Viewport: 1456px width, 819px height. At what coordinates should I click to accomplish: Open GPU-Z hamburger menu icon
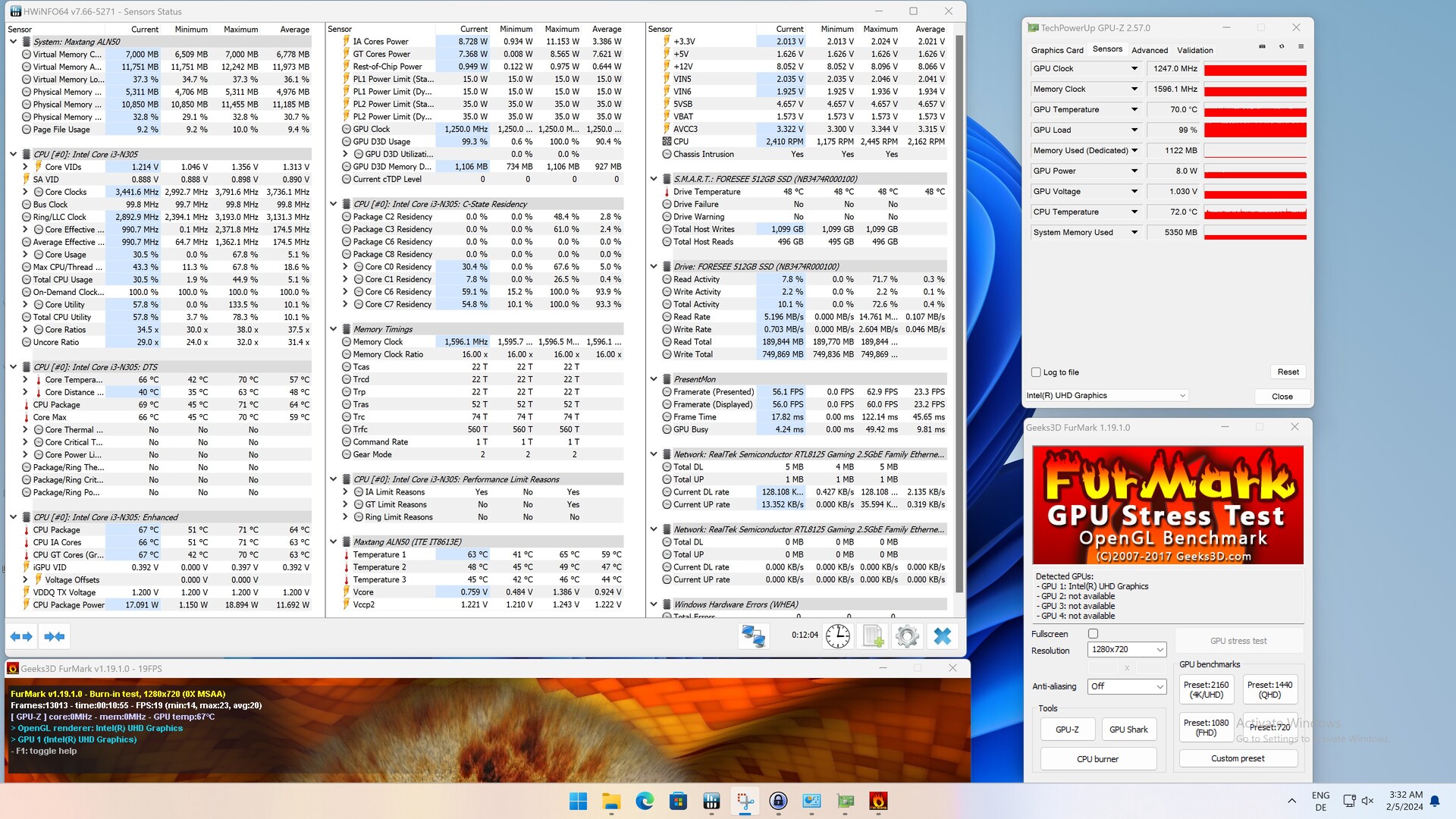(x=1301, y=47)
